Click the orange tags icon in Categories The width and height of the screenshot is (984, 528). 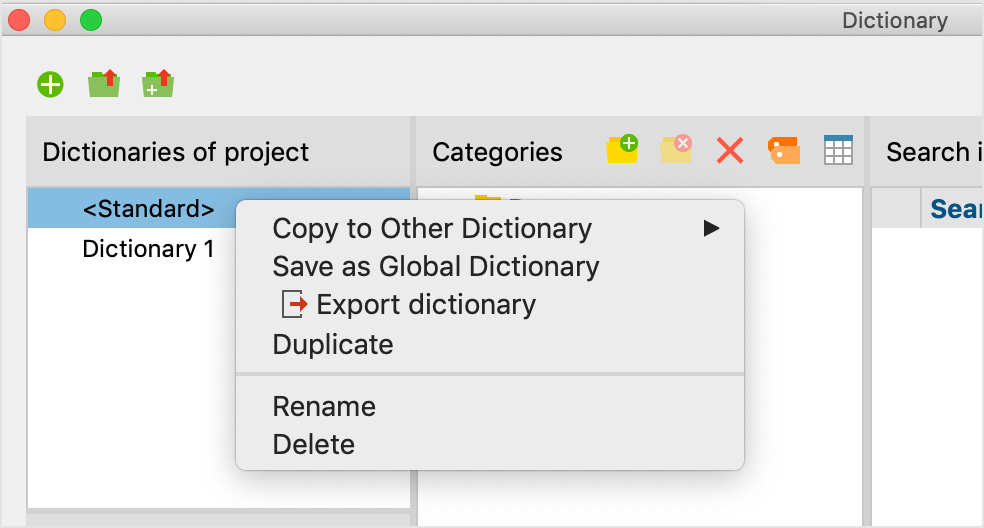pyautogui.click(x=784, y=151)
